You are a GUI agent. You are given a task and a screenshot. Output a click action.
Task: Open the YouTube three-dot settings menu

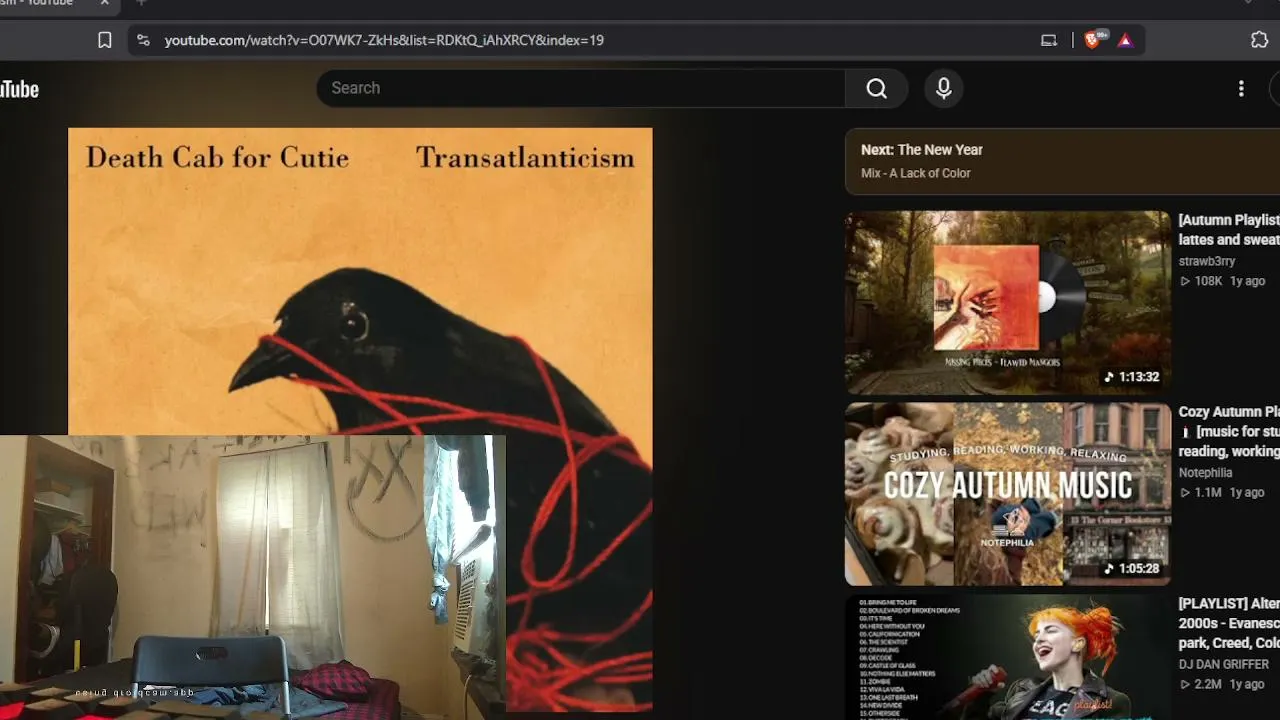1241,88
